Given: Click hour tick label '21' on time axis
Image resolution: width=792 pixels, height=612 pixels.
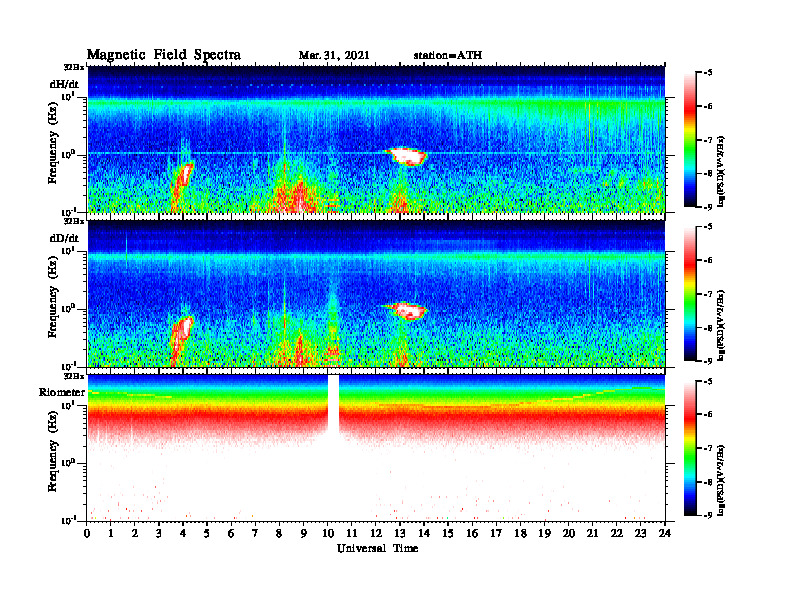Looking at the screenshot, I should (592, 533).
